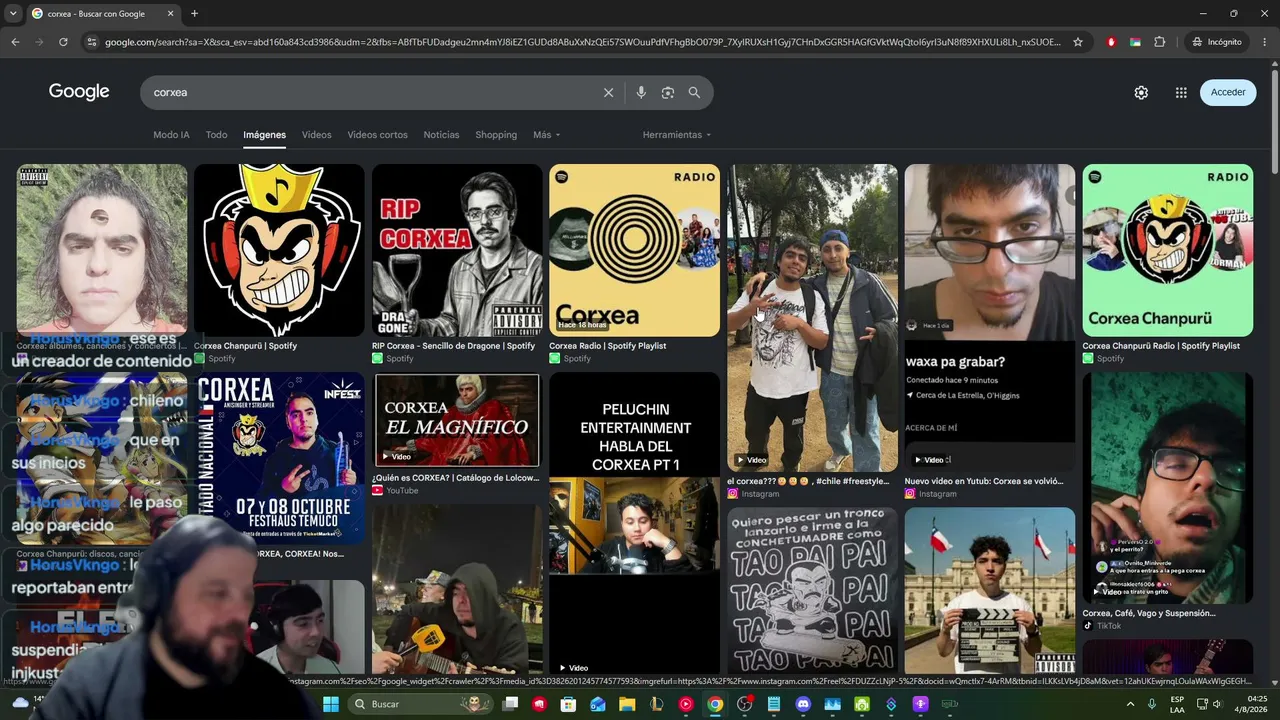Open Google quick settings gear icon
The width and height of the screenshot is (1280, 720).
(1141, 92)
